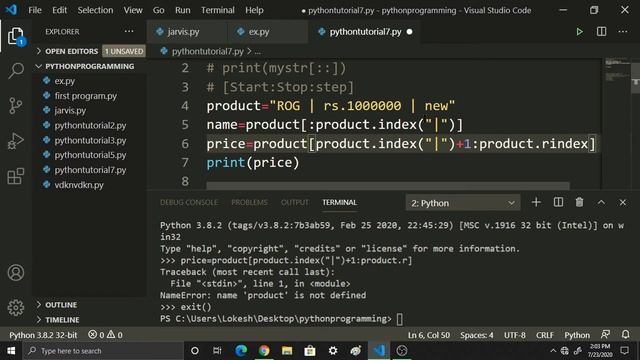Viewport: 640px width, 360px height.
Task: Close the terminal panel
Action: point(622,202)
